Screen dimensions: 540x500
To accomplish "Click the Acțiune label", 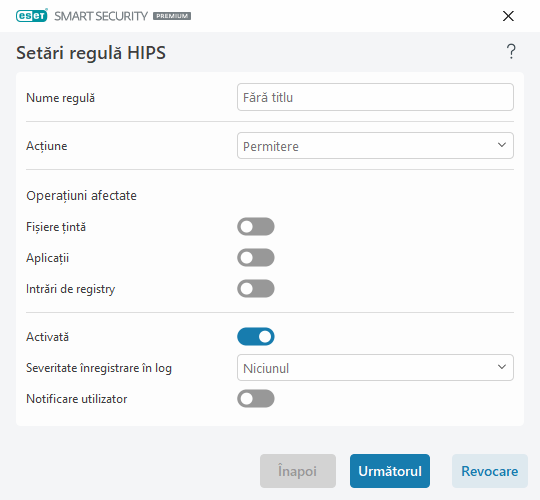I will pyautogui.click(x=46, y=146).
